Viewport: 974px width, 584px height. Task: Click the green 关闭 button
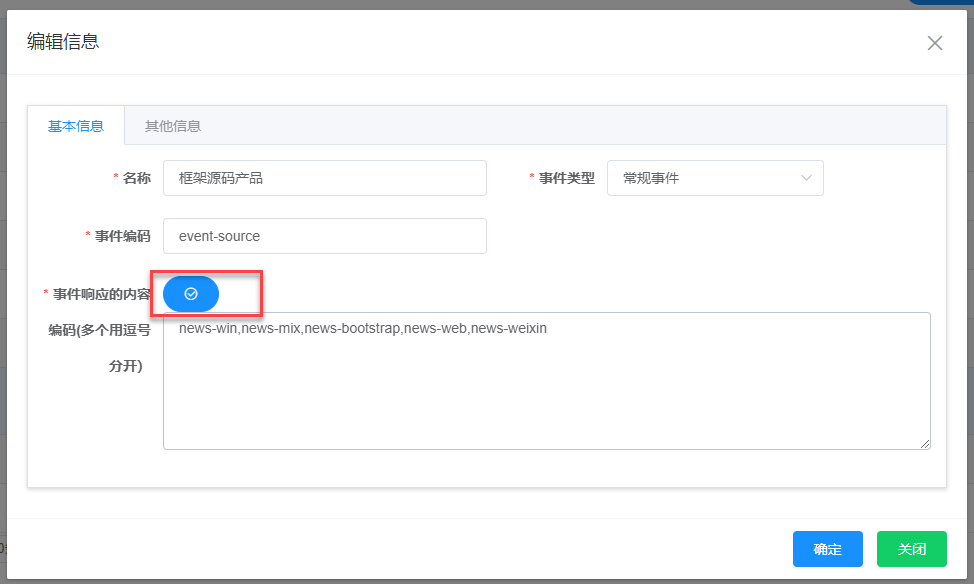pyautogui.click(x=912, y=549)
